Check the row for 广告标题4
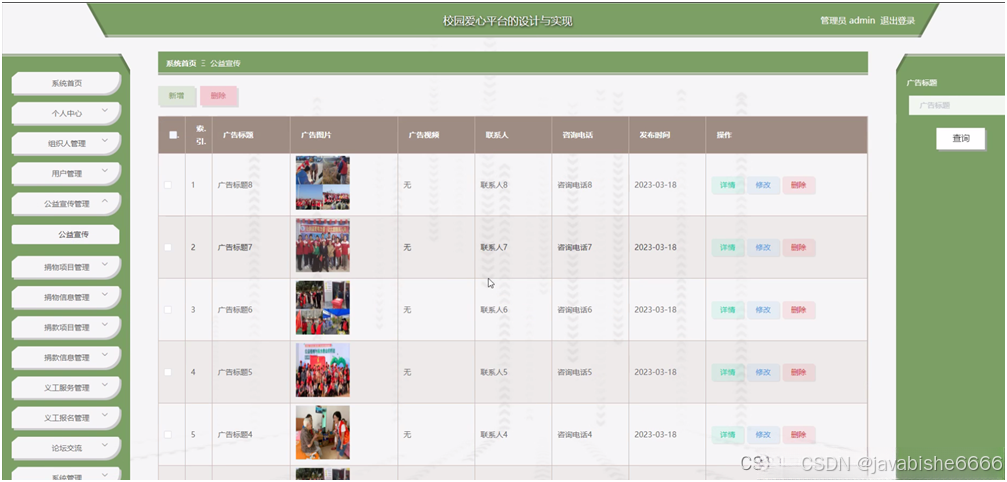This screenshot has height=482, width=1007. click(168, 435)
